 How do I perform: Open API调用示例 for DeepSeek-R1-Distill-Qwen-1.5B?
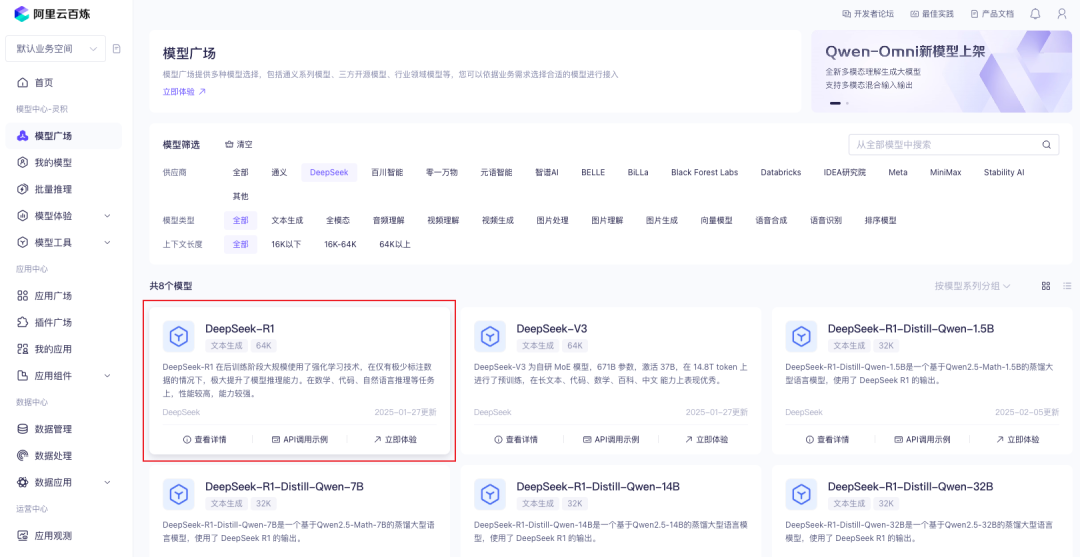click(922, 439)
